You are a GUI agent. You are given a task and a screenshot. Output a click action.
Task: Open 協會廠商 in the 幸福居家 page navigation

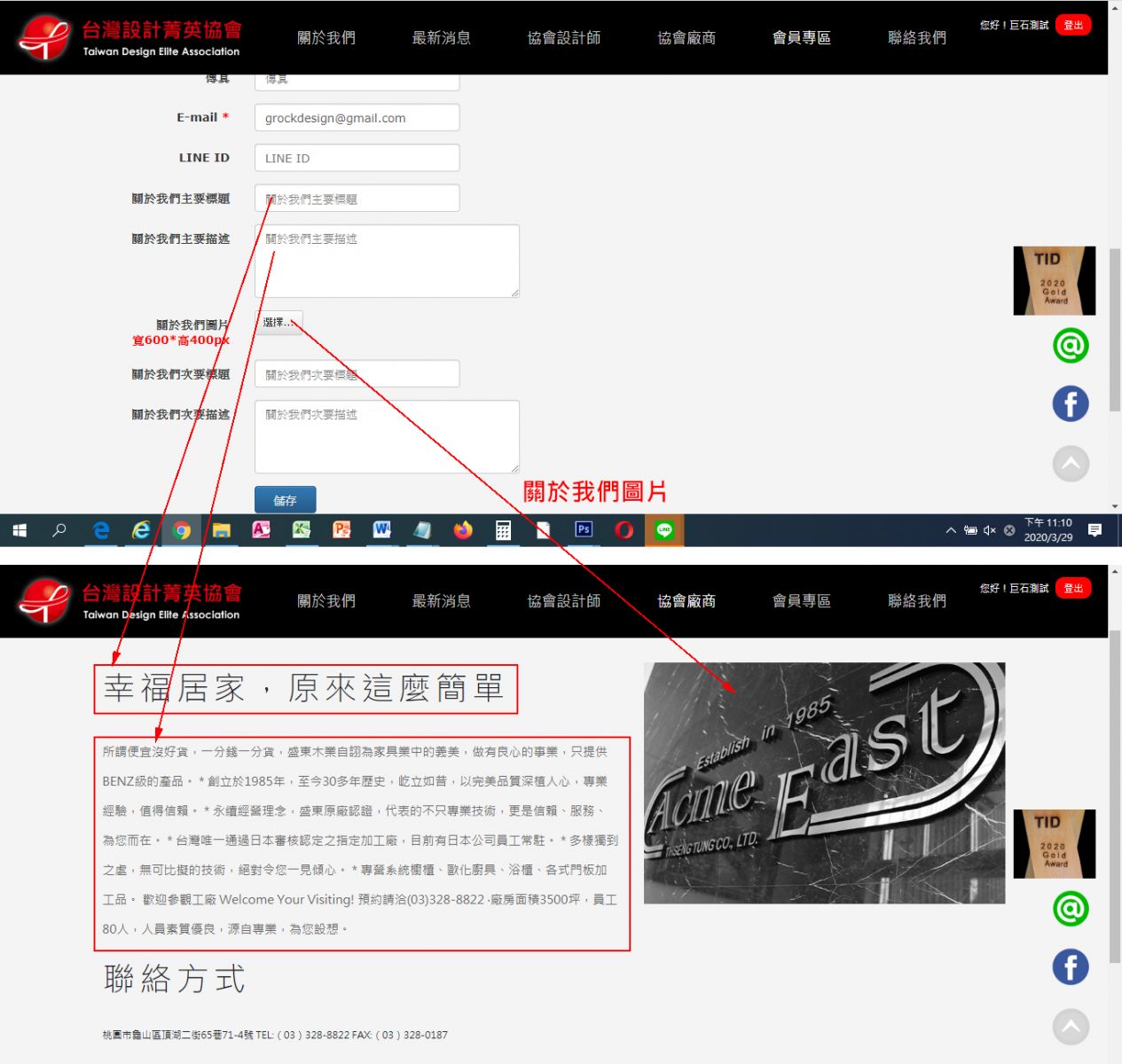coord(687,600)
